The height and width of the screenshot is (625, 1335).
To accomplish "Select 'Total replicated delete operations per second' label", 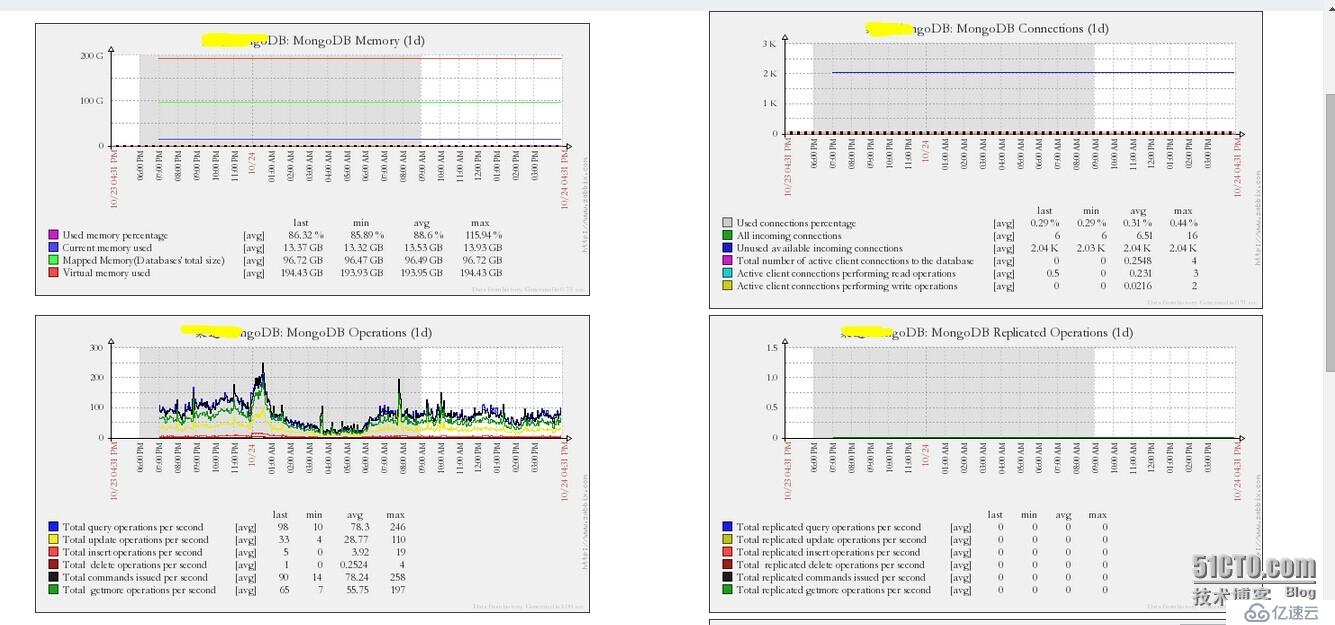I will click(x=831, y=565).
